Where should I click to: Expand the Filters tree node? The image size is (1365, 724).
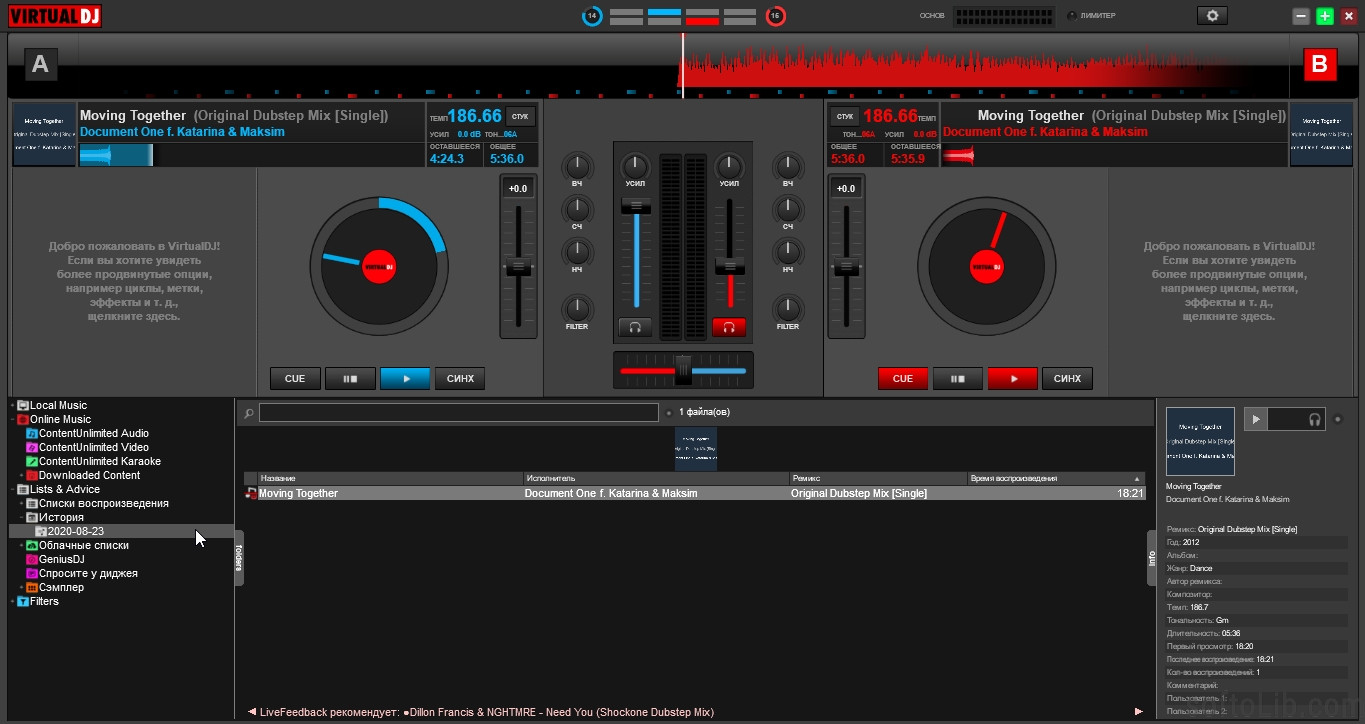coord(12,601)
